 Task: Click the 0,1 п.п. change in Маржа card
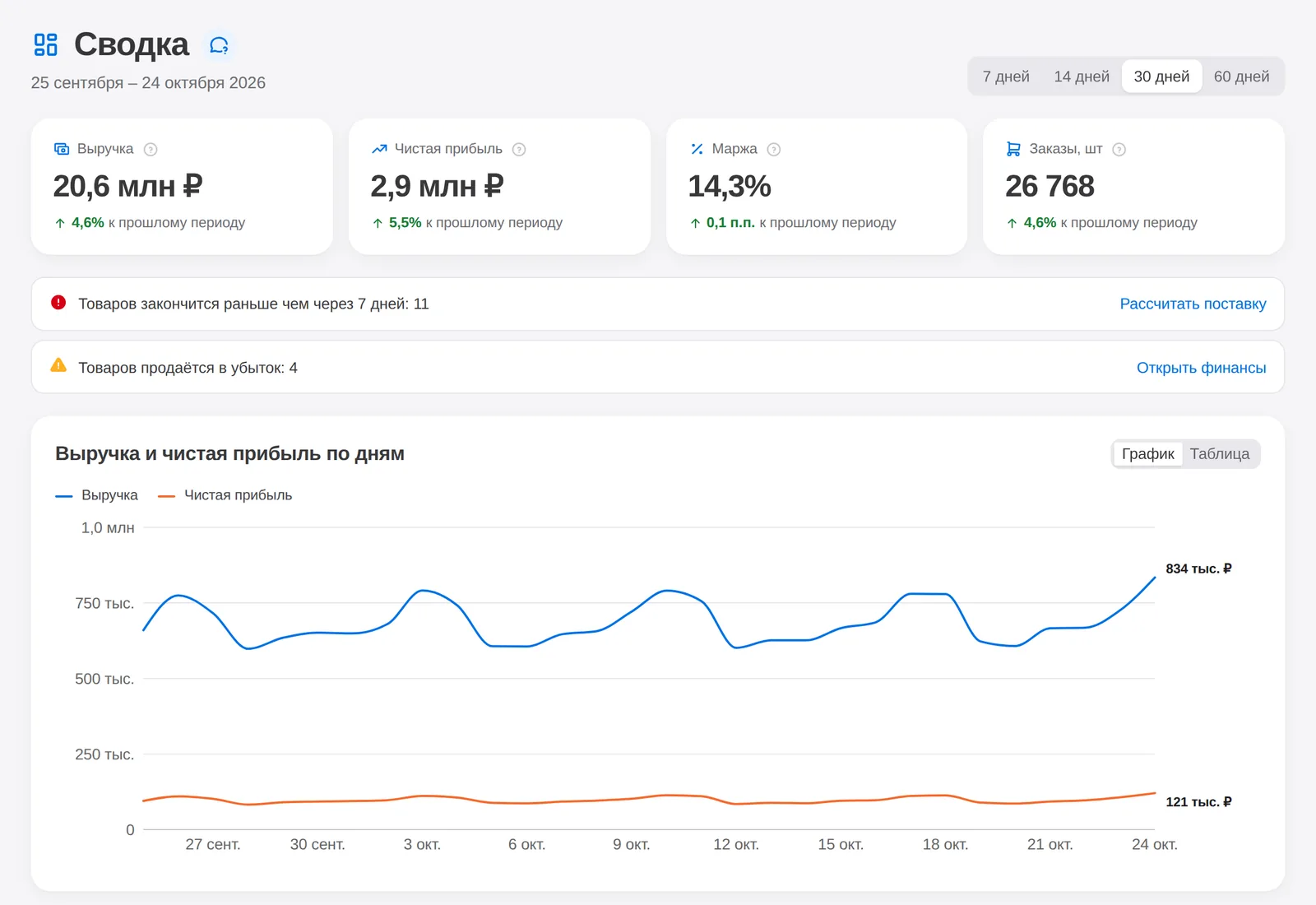[x=730, y=223]
